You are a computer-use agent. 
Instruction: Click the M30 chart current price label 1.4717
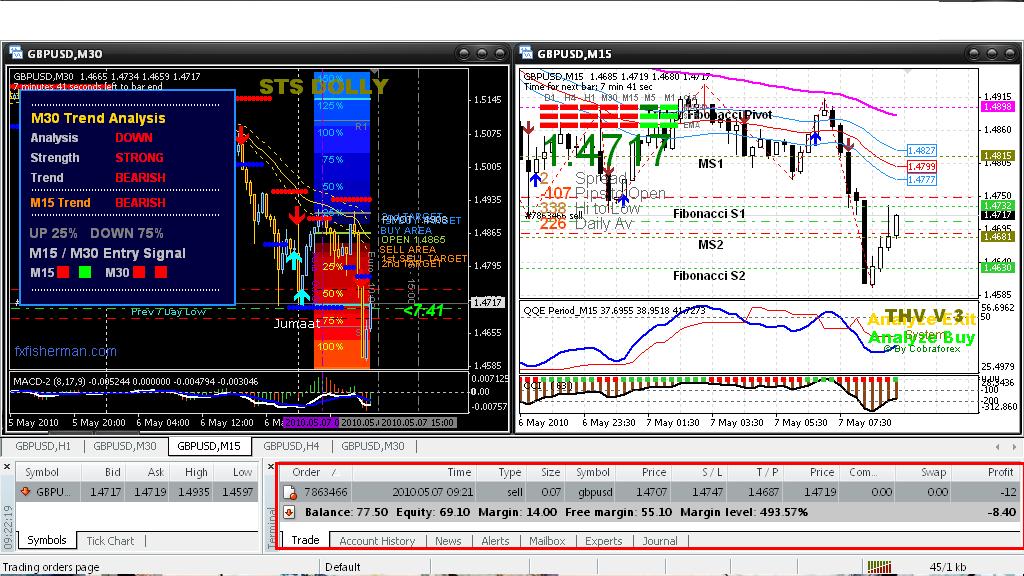[487, 302]
